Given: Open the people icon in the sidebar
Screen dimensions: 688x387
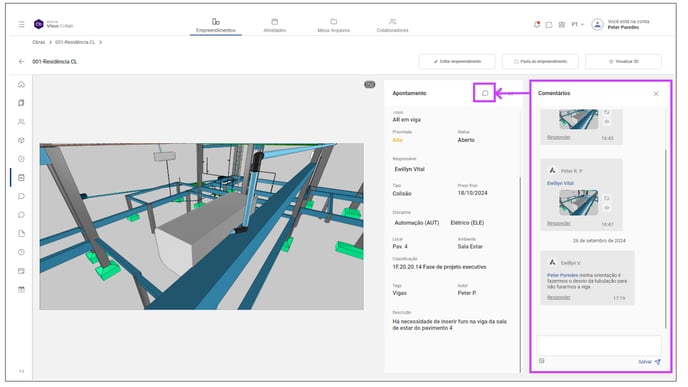Looking at the screenshot, I should (21, 122).
